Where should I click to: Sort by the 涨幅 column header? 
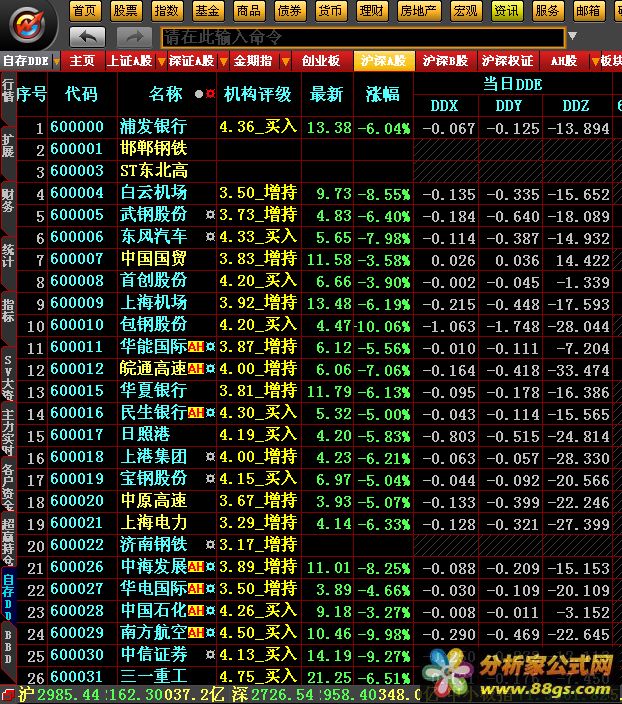coord(383,94)
